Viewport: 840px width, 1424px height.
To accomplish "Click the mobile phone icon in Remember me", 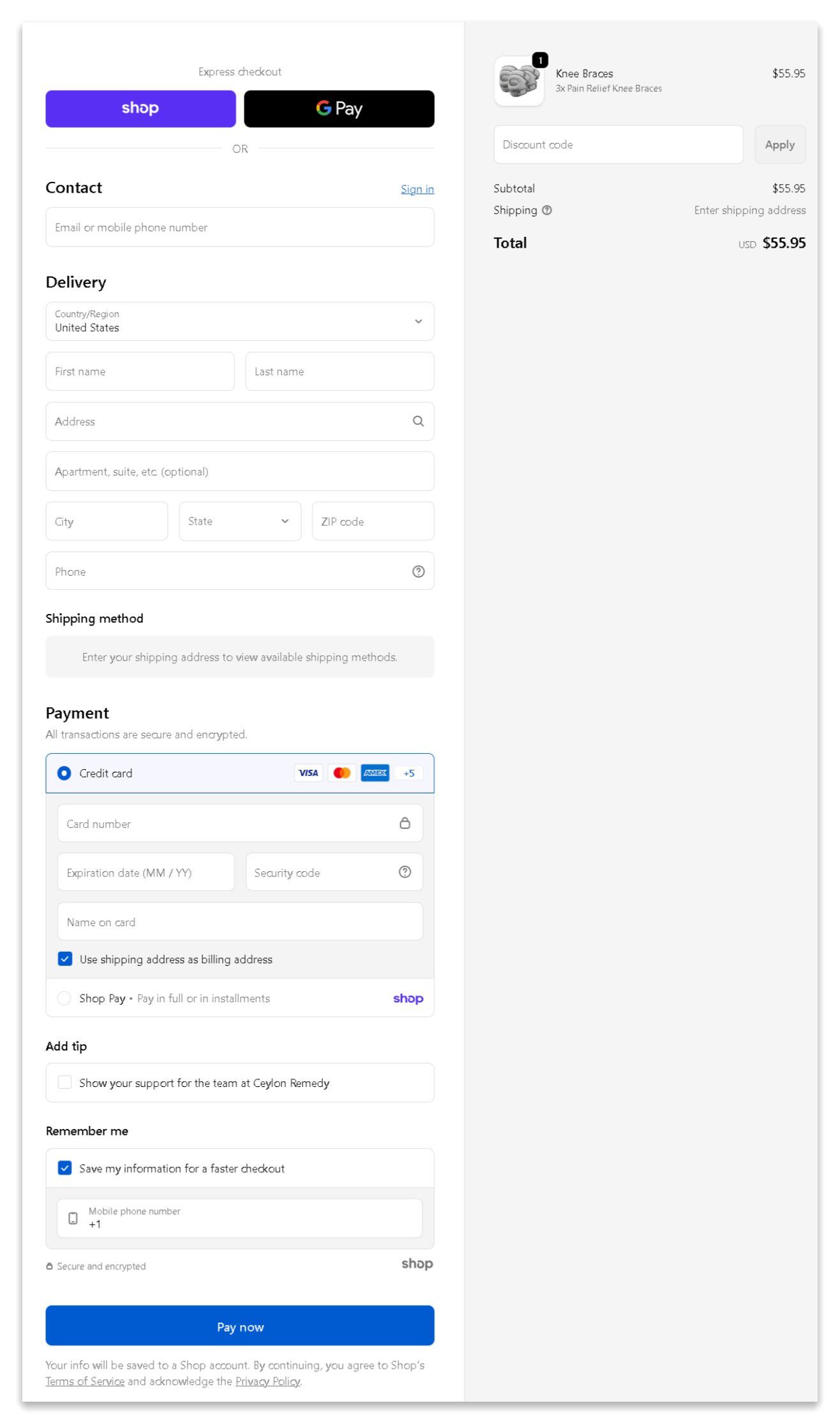I will tap(73, 1218).
